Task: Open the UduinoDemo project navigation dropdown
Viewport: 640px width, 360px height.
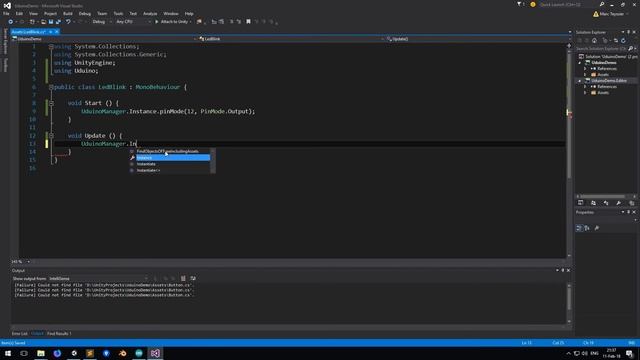Action: (104, 39)
